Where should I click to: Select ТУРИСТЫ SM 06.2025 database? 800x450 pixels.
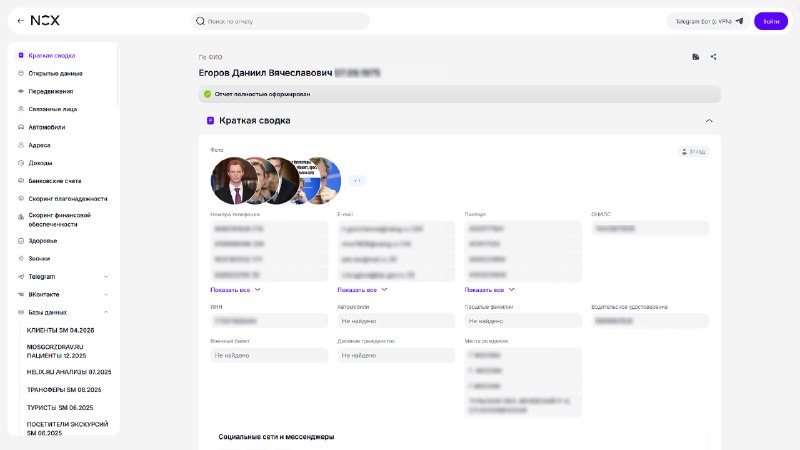pos(60,407)
